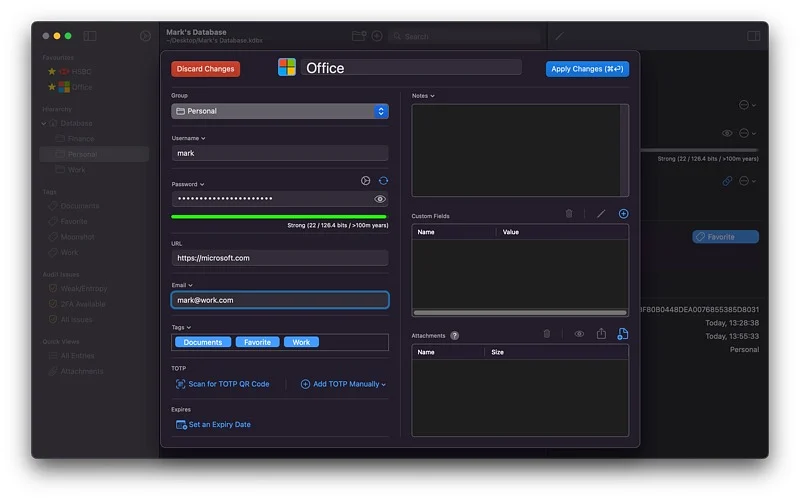Image resolution: width=800 pixels, height=500 pixels.
Task: Select the Personal group in the sidebar
Action: coord(94,154)
